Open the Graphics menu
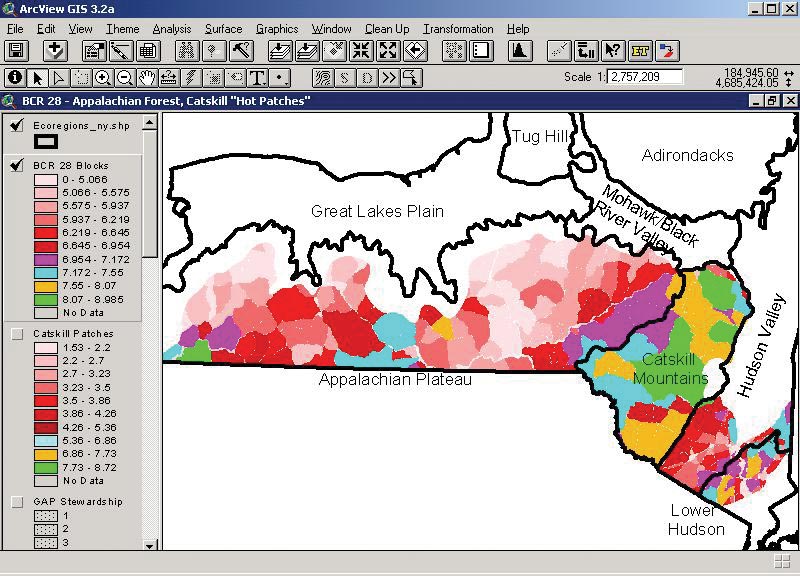 [277, 29]
